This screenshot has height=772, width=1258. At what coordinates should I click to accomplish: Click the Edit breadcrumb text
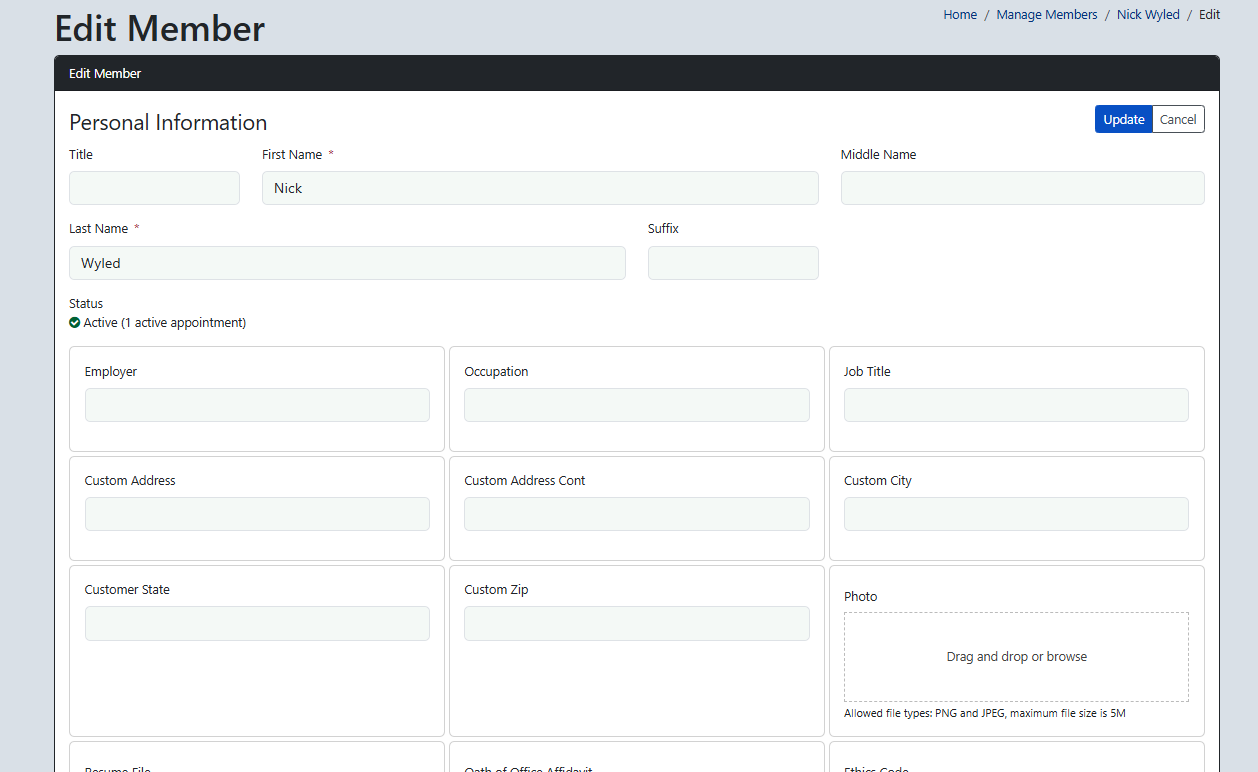point(1210,15)
